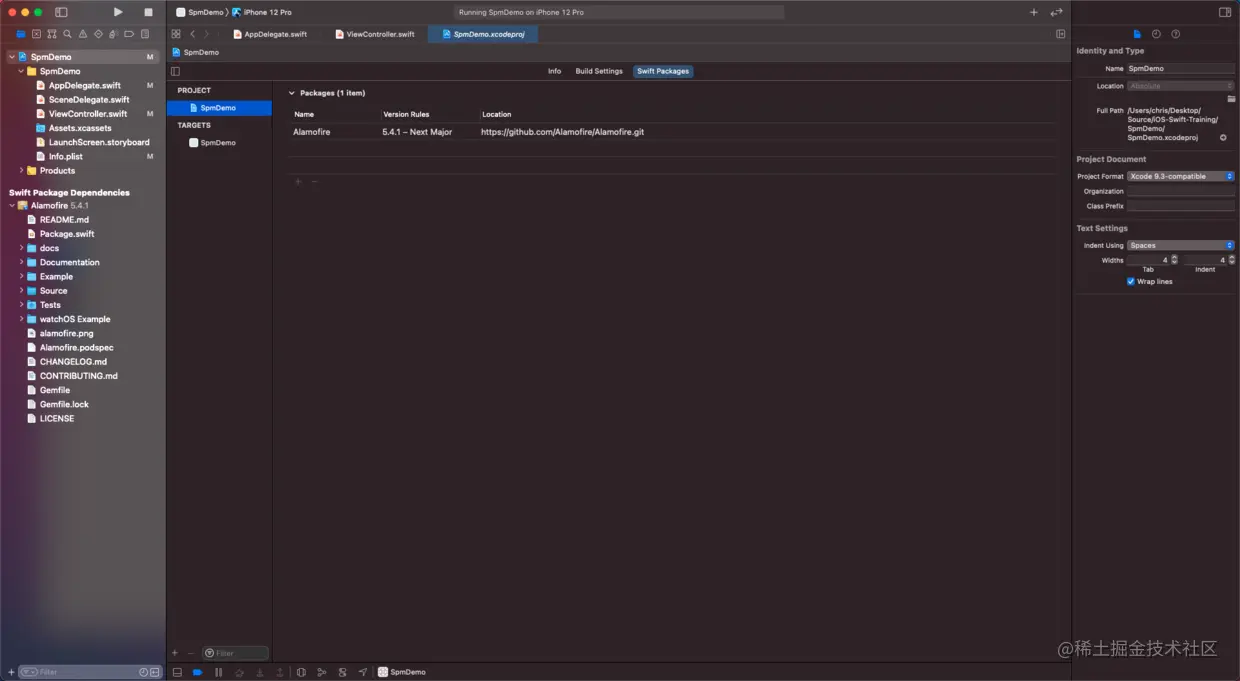Image resolution: width=1240 pixels, height=681 pixels.
Task: Open the Source Control navigator
Action: coord(36,34)
